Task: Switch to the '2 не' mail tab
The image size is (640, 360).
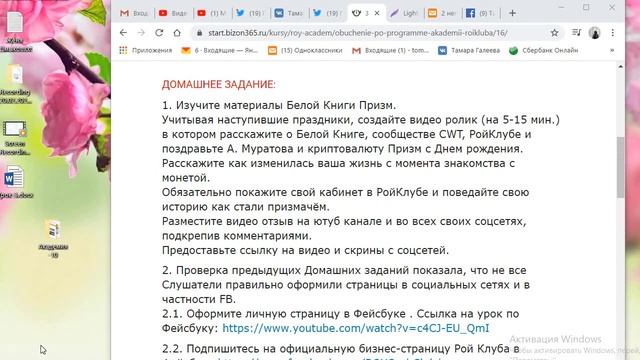Action: click(442, 13)
